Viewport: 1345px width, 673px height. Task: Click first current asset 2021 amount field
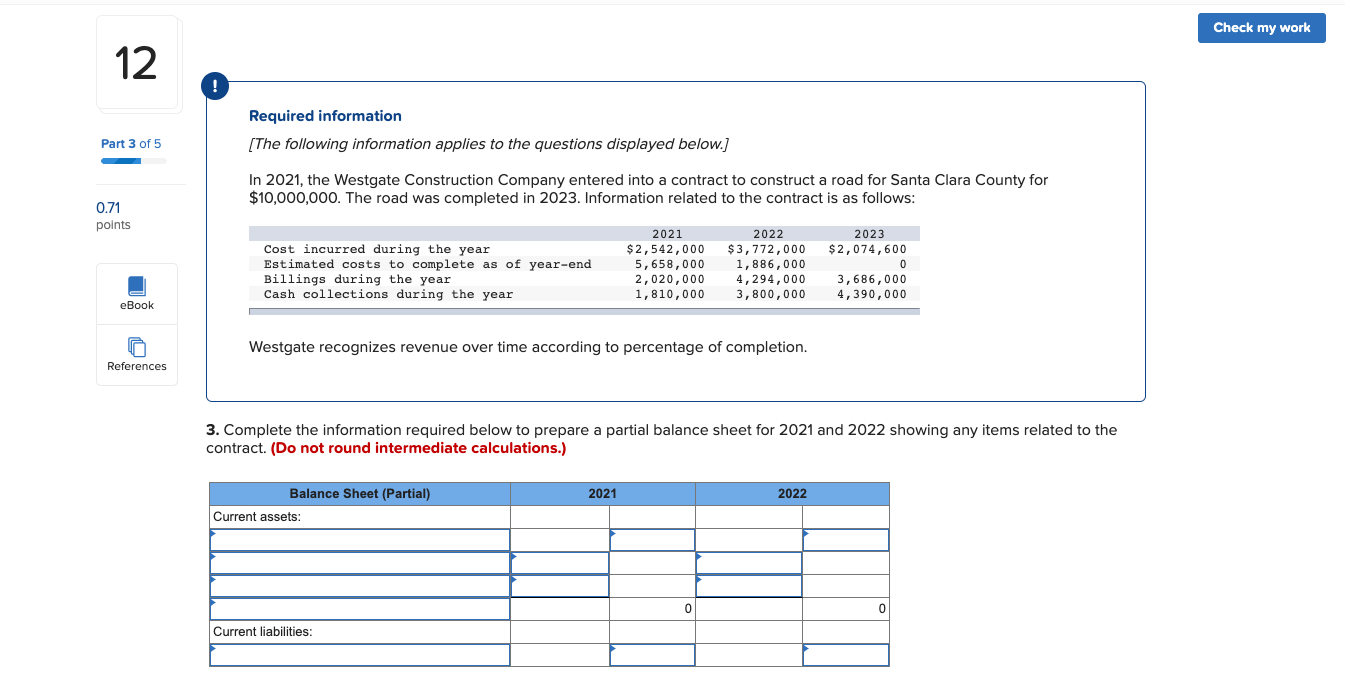pyautogui.click(x=652, y=540)
